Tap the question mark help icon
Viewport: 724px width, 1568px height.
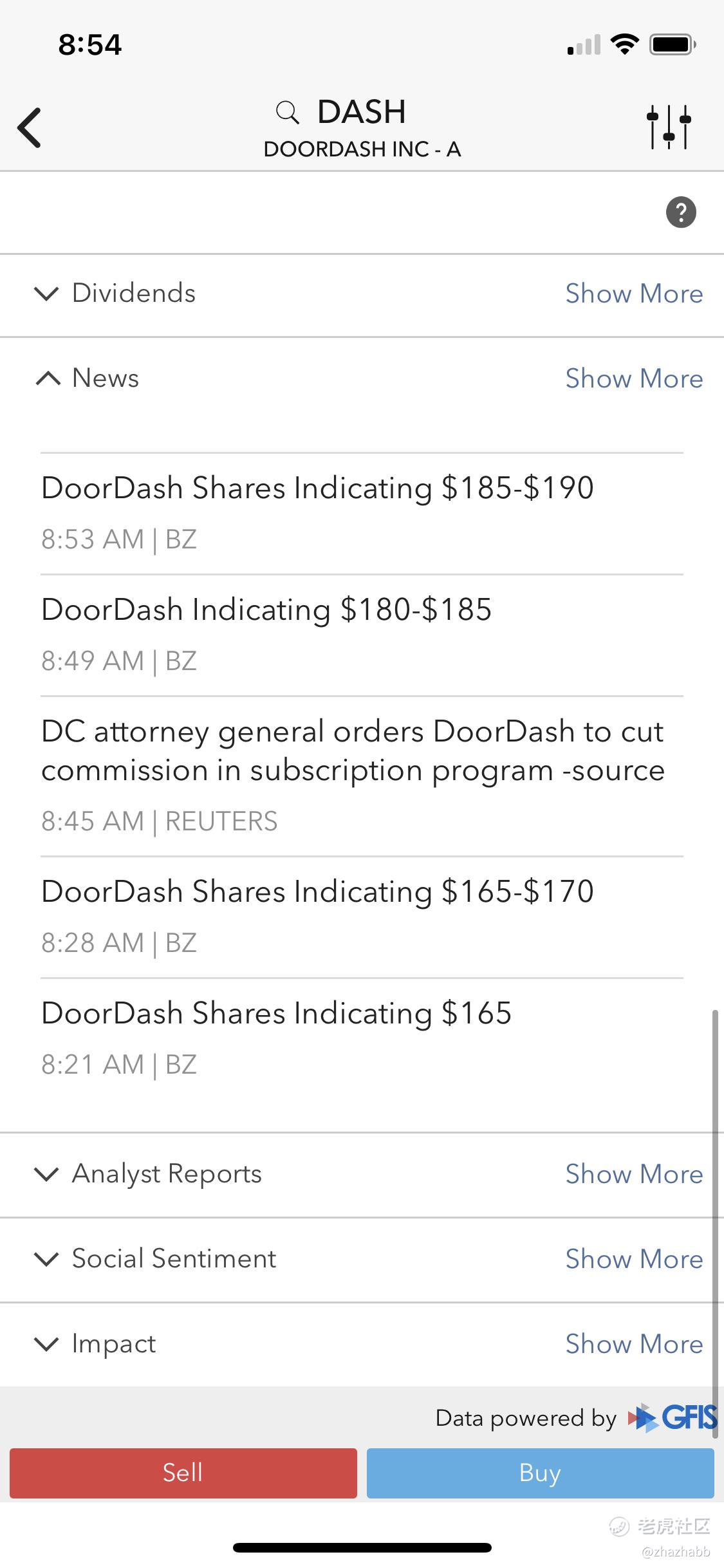tap(681, 212)
